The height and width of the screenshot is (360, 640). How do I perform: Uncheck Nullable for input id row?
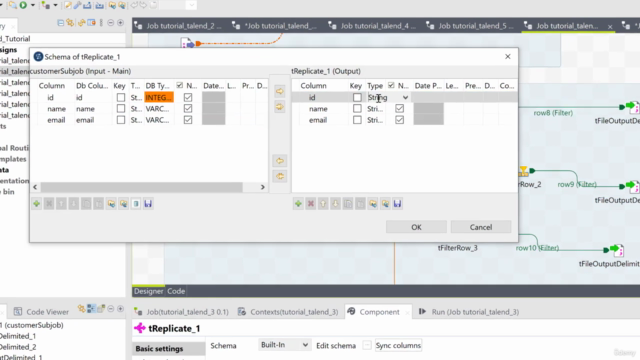[x=188, y=98]
